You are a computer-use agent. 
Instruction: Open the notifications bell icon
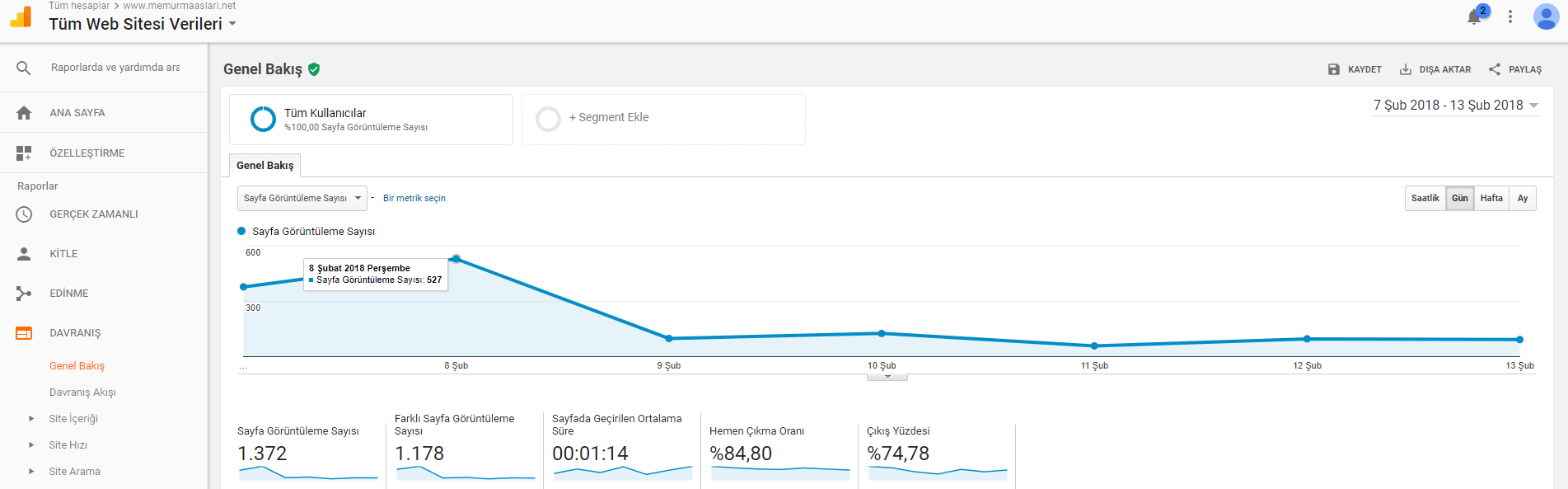1475,16
